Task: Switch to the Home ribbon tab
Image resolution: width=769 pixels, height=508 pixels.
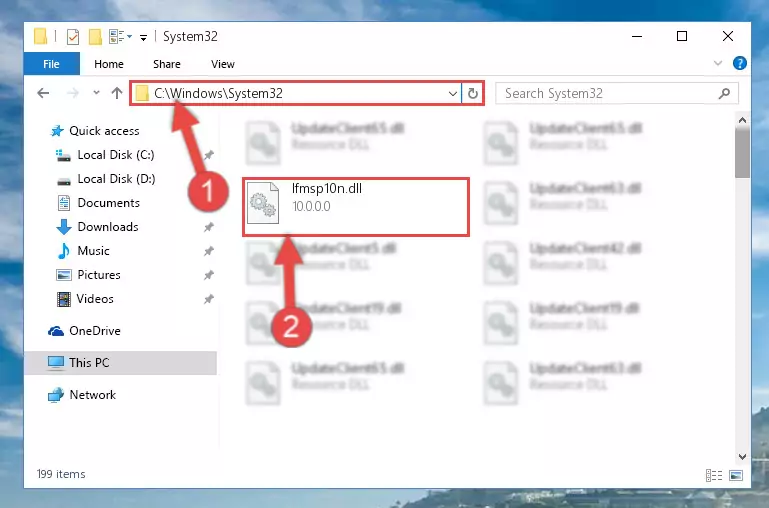Action: (x=109, y=64)
